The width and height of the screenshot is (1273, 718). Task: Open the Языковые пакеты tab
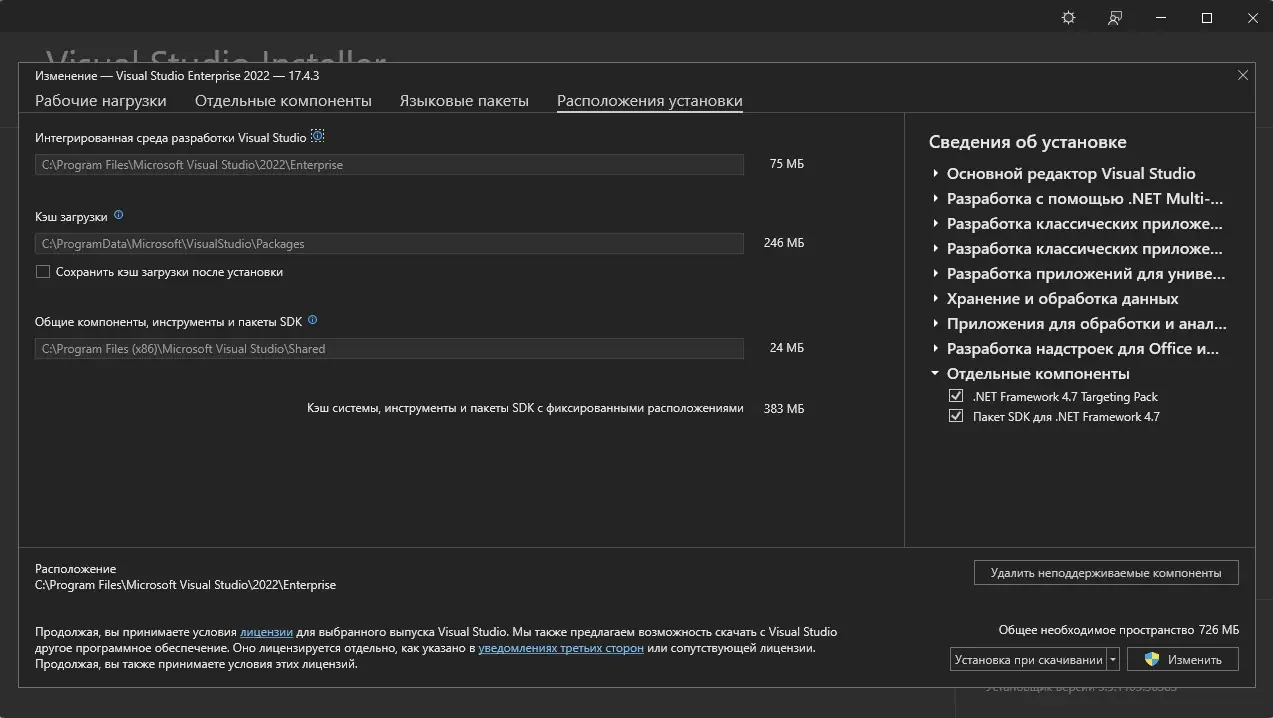coord(464,101)
